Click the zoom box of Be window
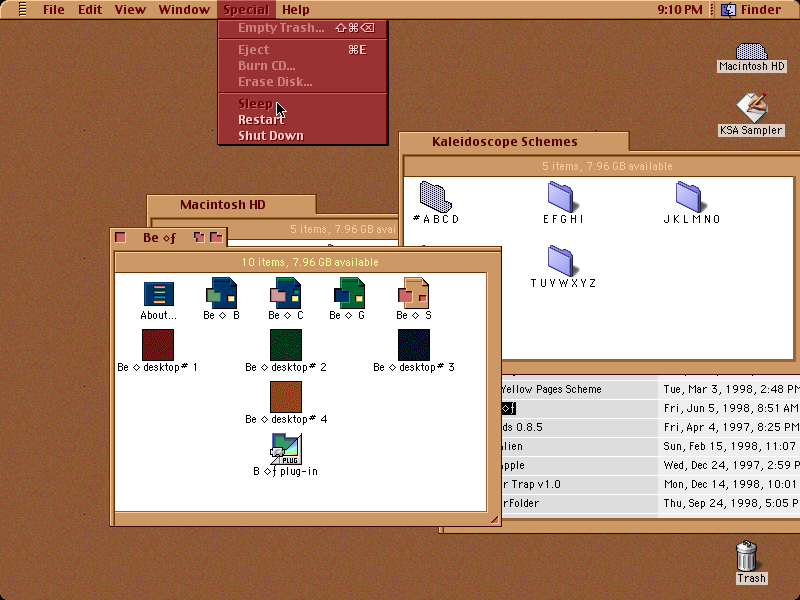 199,237
